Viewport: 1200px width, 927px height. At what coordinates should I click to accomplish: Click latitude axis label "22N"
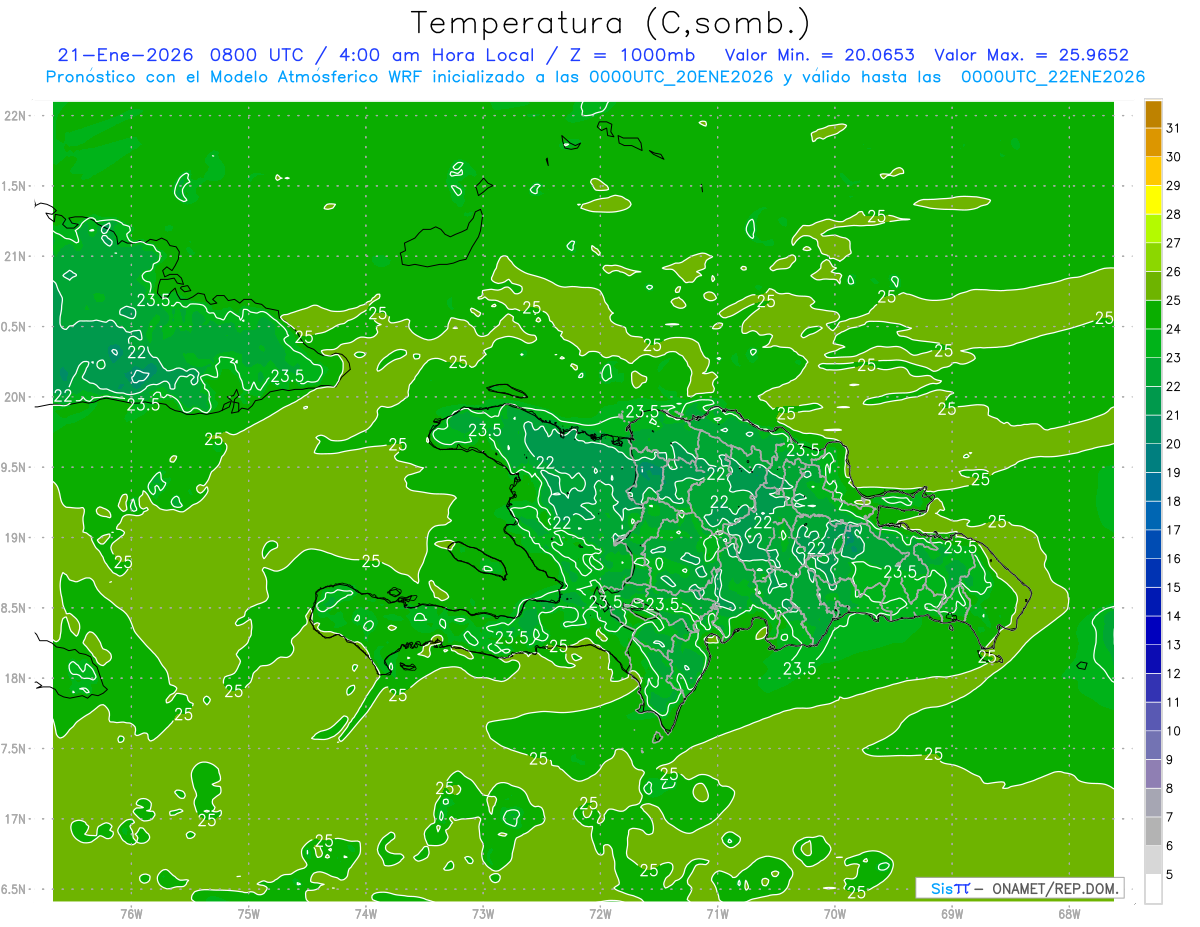pyautogui.click(x=17, y=115)
